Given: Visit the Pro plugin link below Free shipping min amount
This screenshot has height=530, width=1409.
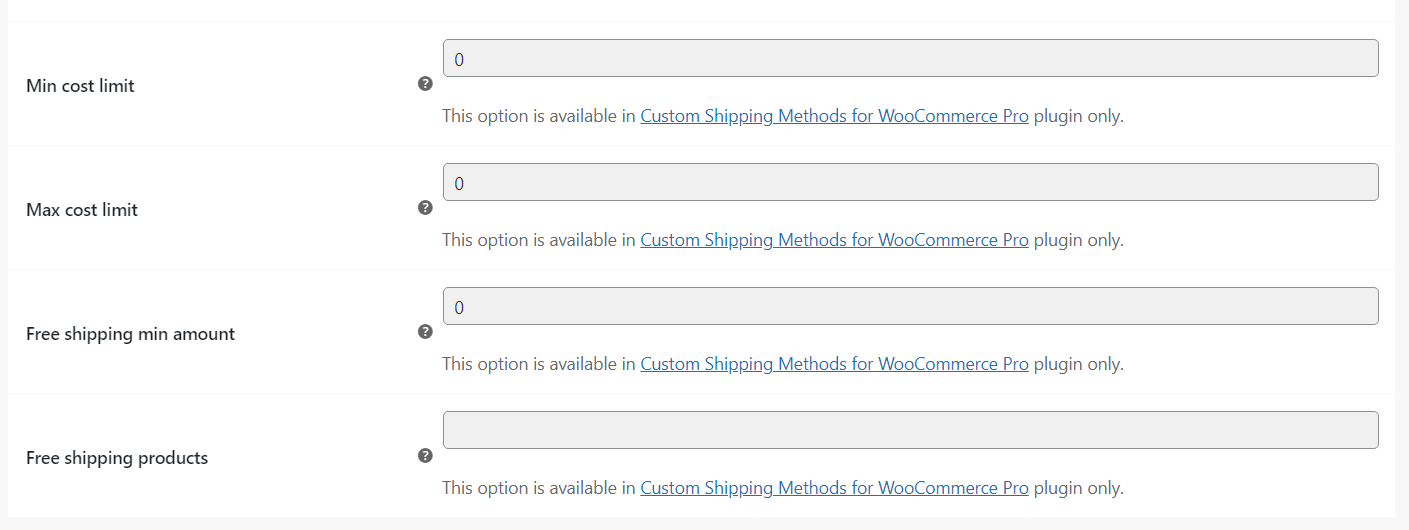Looking at the screenshot, I should [x=834, y=364].
